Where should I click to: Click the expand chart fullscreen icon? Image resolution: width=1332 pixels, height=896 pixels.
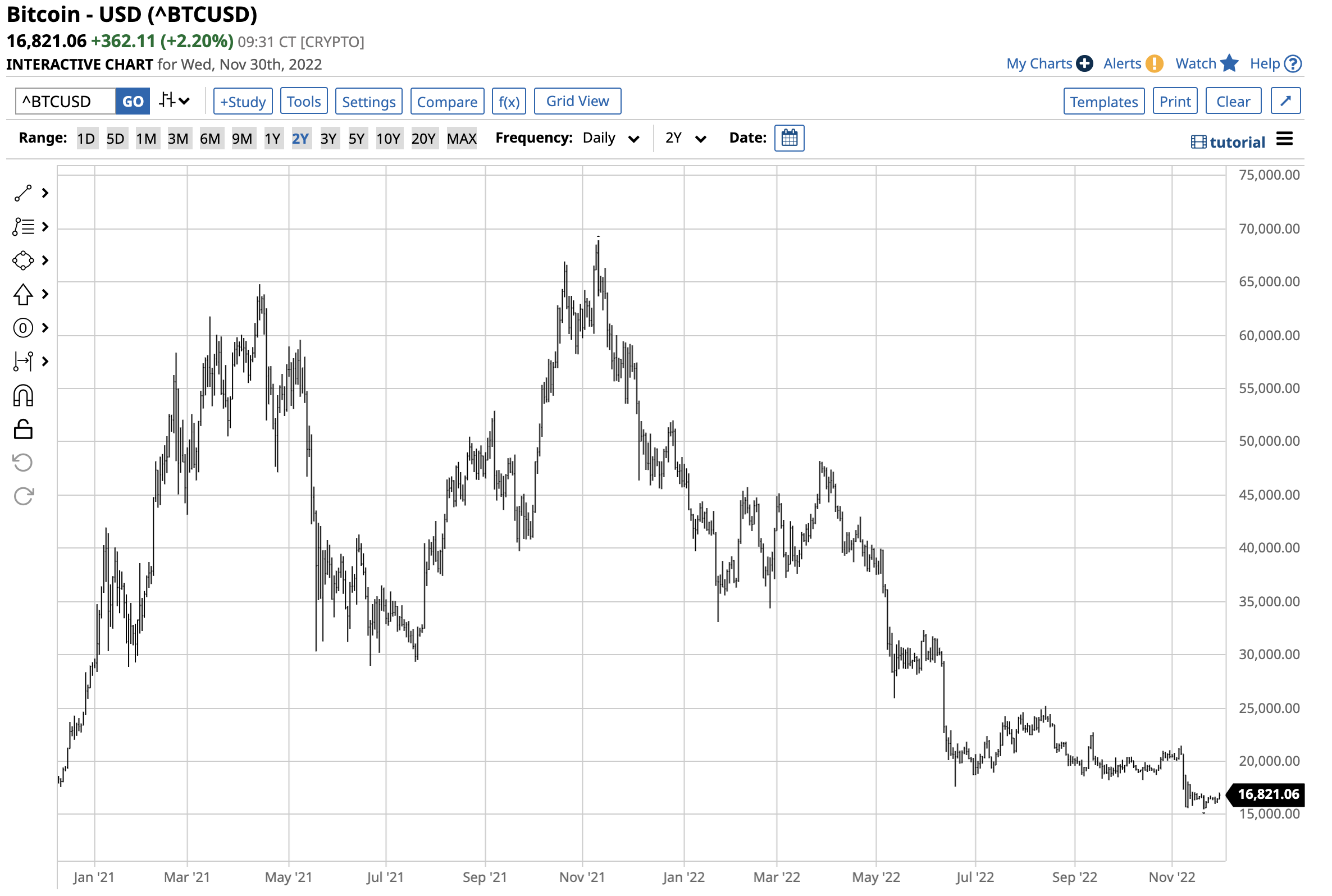(x=1285, y=101)
